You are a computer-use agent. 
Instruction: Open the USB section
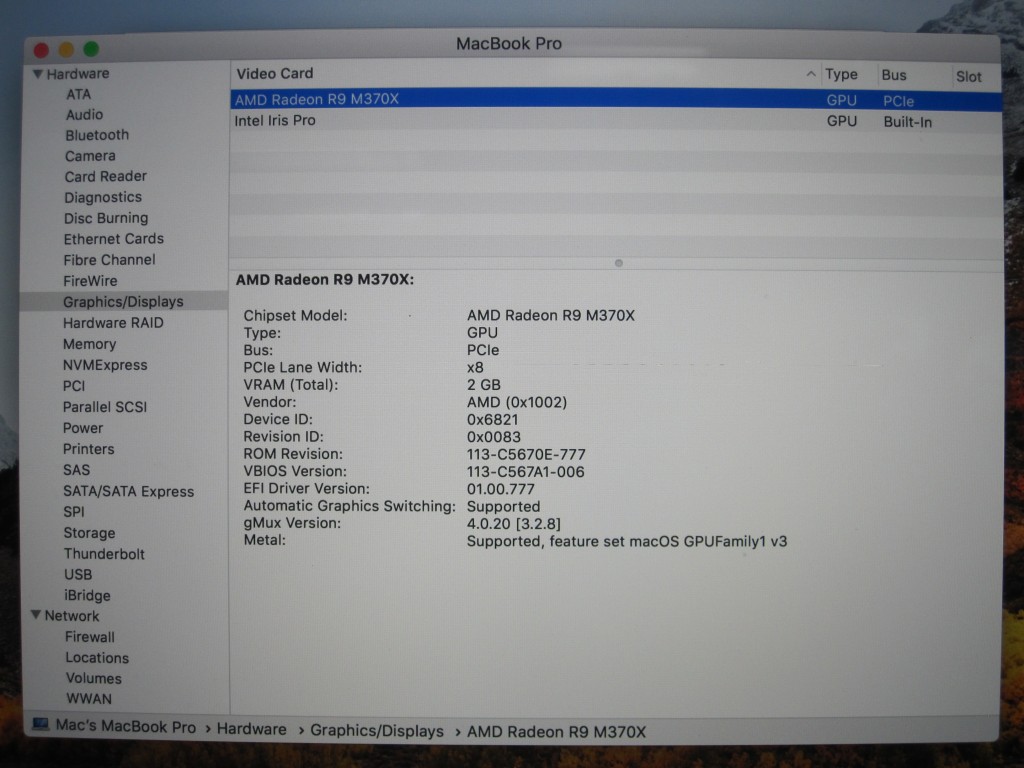pyautogui.click(x=78, y=575)
